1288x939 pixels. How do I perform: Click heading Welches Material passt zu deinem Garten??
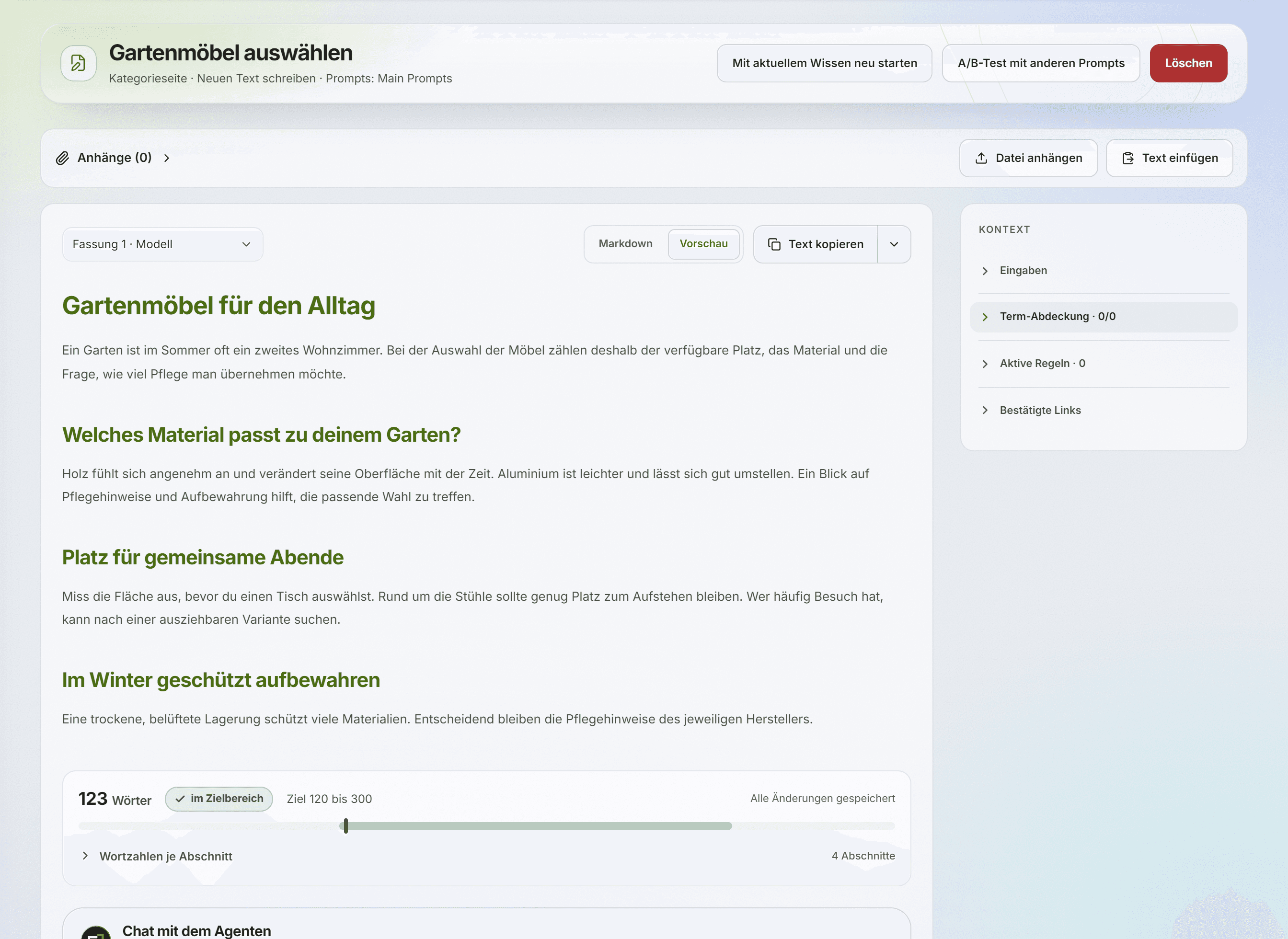[261, 435]
